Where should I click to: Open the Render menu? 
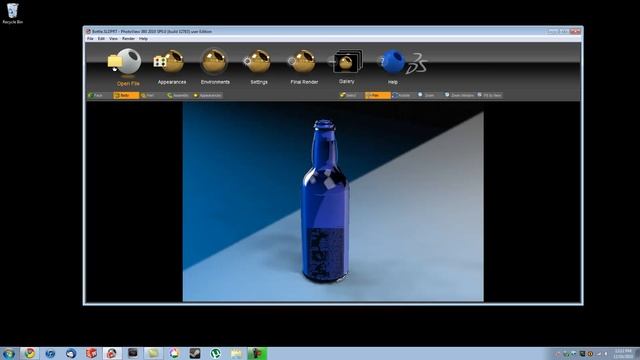click(x=128, y=39)
